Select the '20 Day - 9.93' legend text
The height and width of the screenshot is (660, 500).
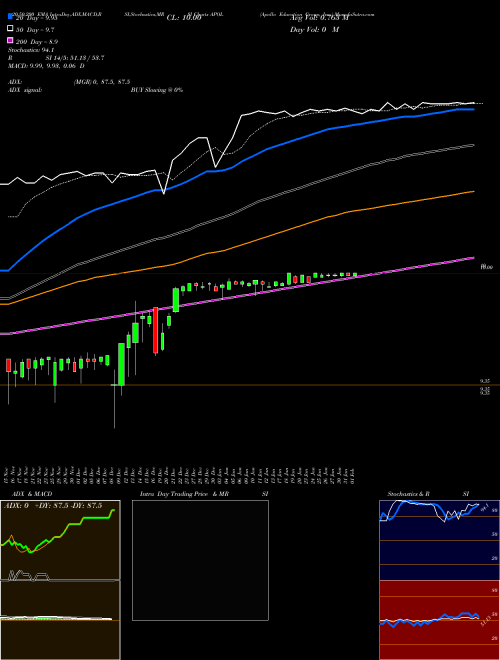click(x=36, y=18)
